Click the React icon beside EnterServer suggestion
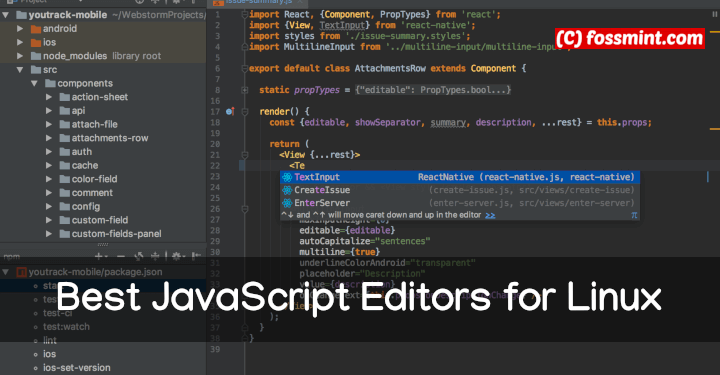This screenshot has height=375, width=720. (x=287, y=203)
